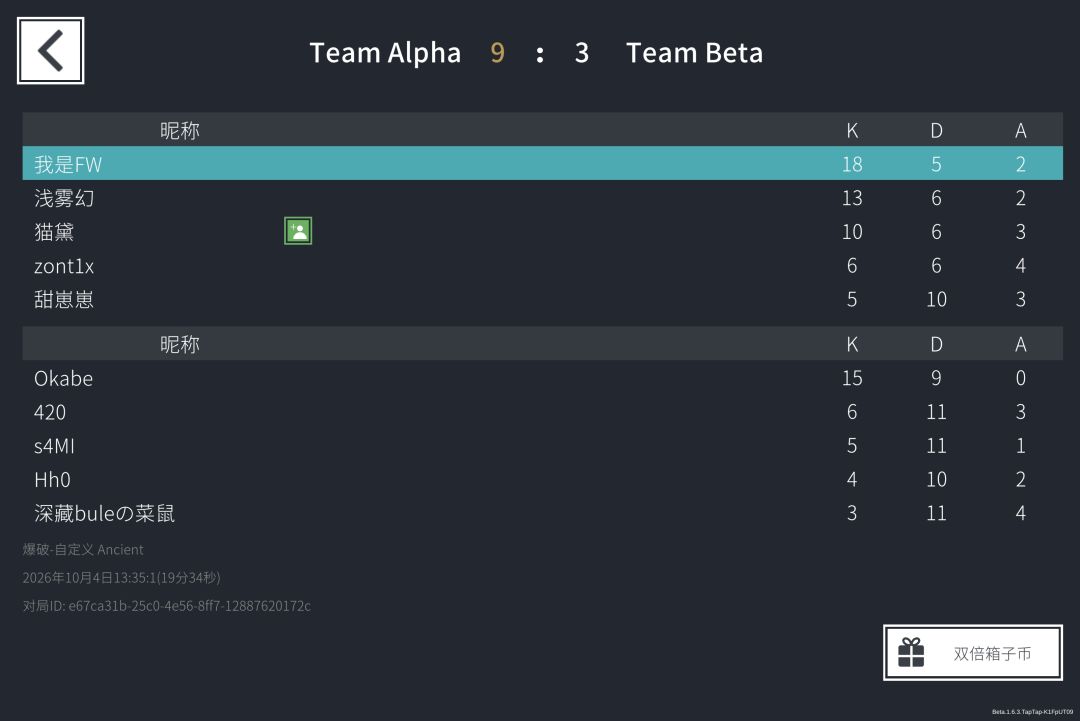Click the Team Beta title
Image resolution: width=1080 pixels, height=721 pixels.
[694, 53]
